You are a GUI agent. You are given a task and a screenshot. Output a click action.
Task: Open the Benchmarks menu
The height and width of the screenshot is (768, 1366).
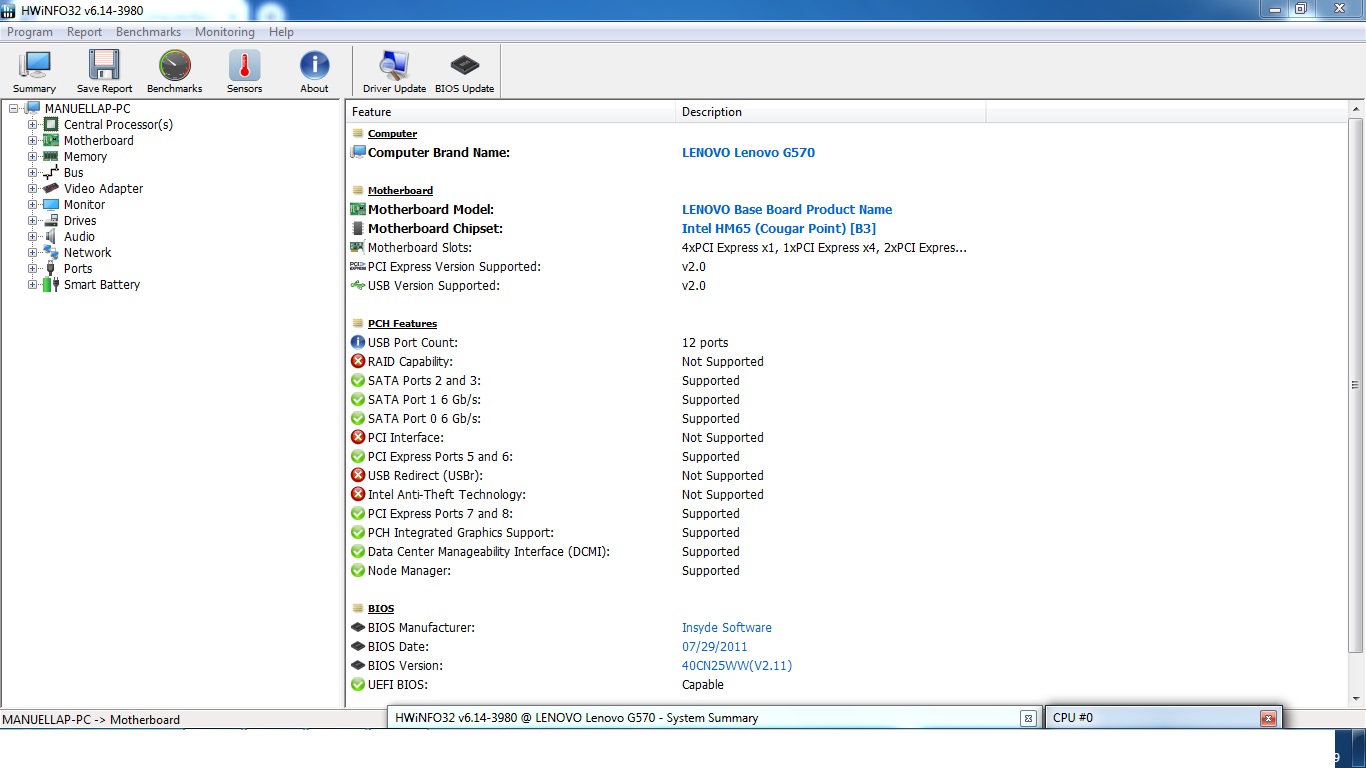pyautogui.click(x=148, y=32)
